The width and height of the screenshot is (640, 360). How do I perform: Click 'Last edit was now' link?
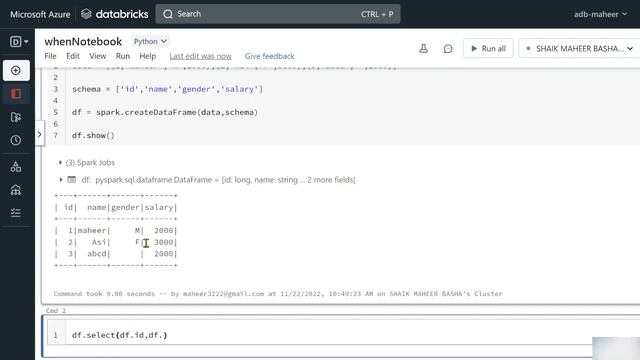200,56
